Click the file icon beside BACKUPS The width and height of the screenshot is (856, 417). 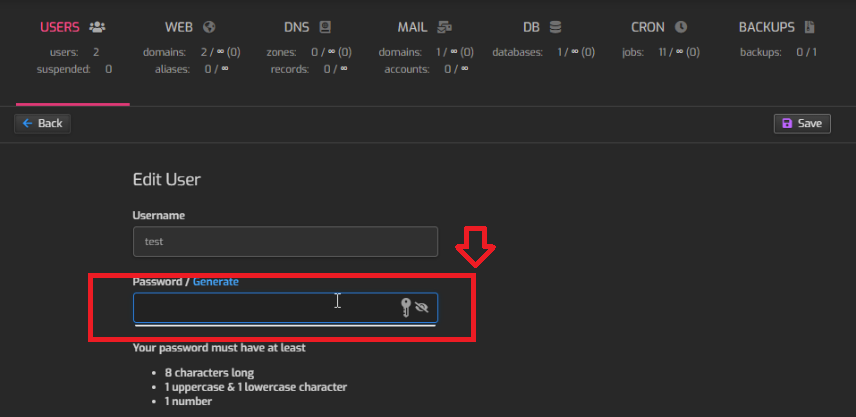tap(808, 27)
